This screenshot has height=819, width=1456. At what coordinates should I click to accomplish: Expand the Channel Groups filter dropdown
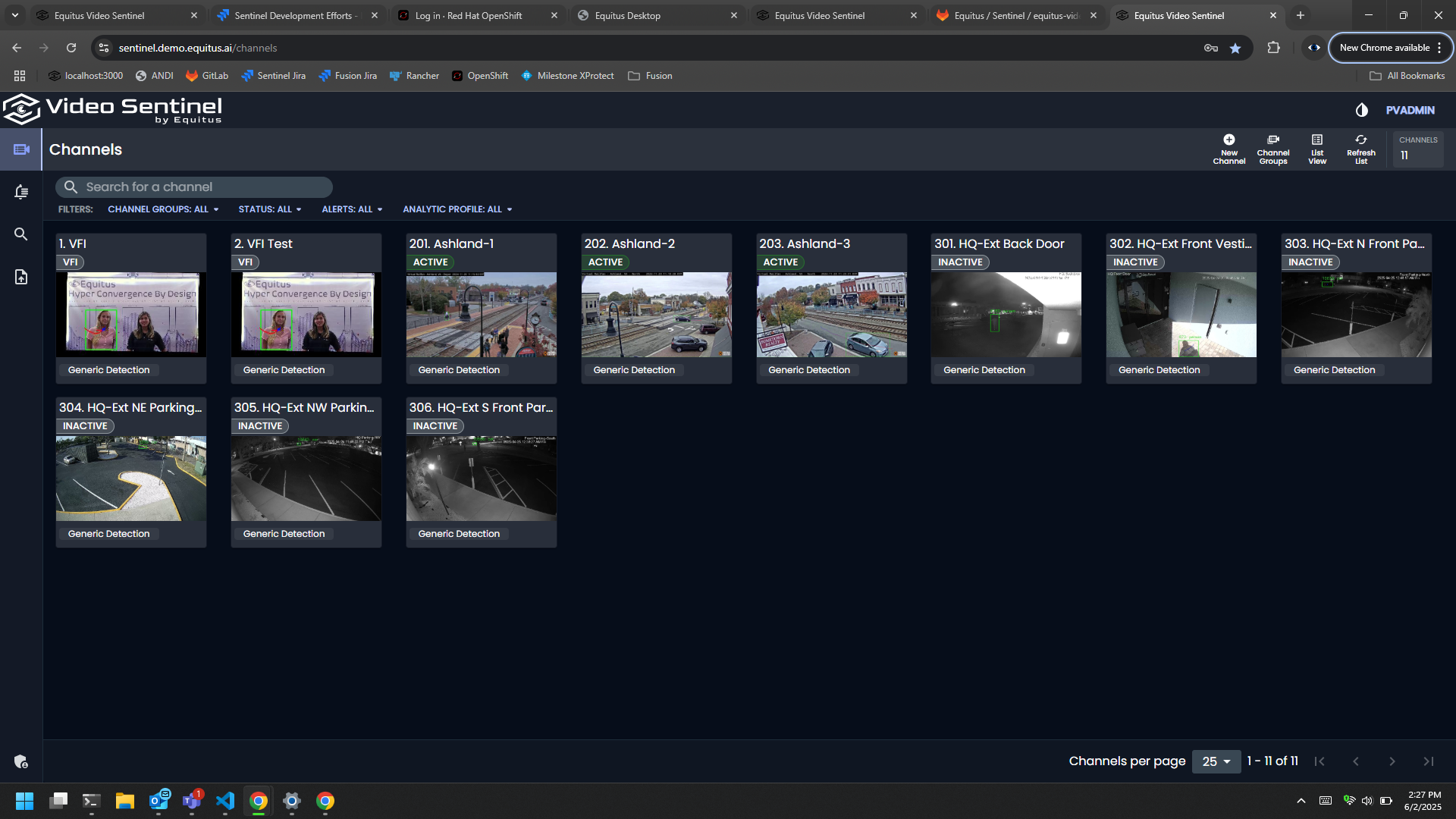[x=163, y=209]
